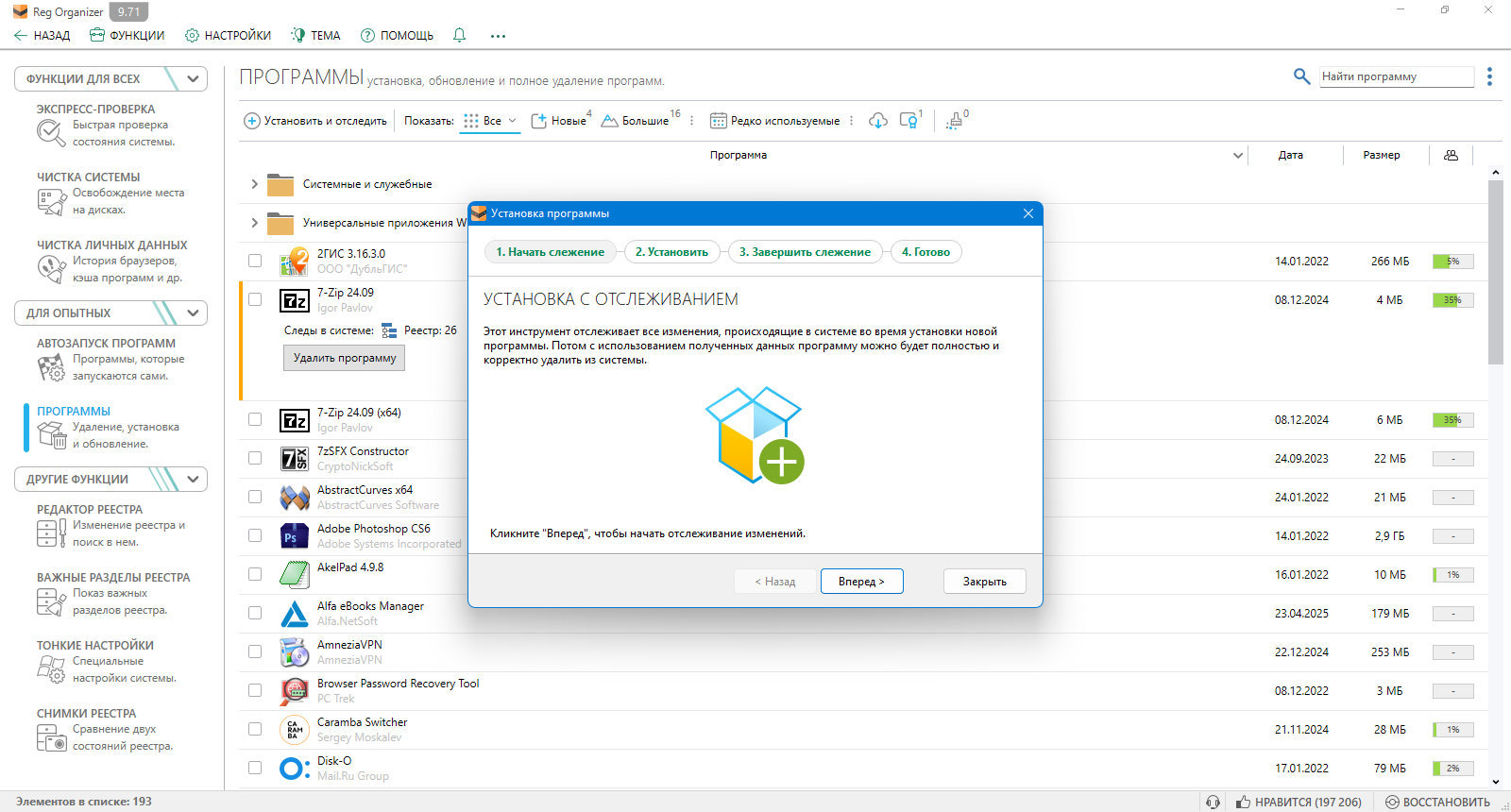Focus the Найти программу search field
This screenshot has width=1511, height=812.
click(1397, 76)
